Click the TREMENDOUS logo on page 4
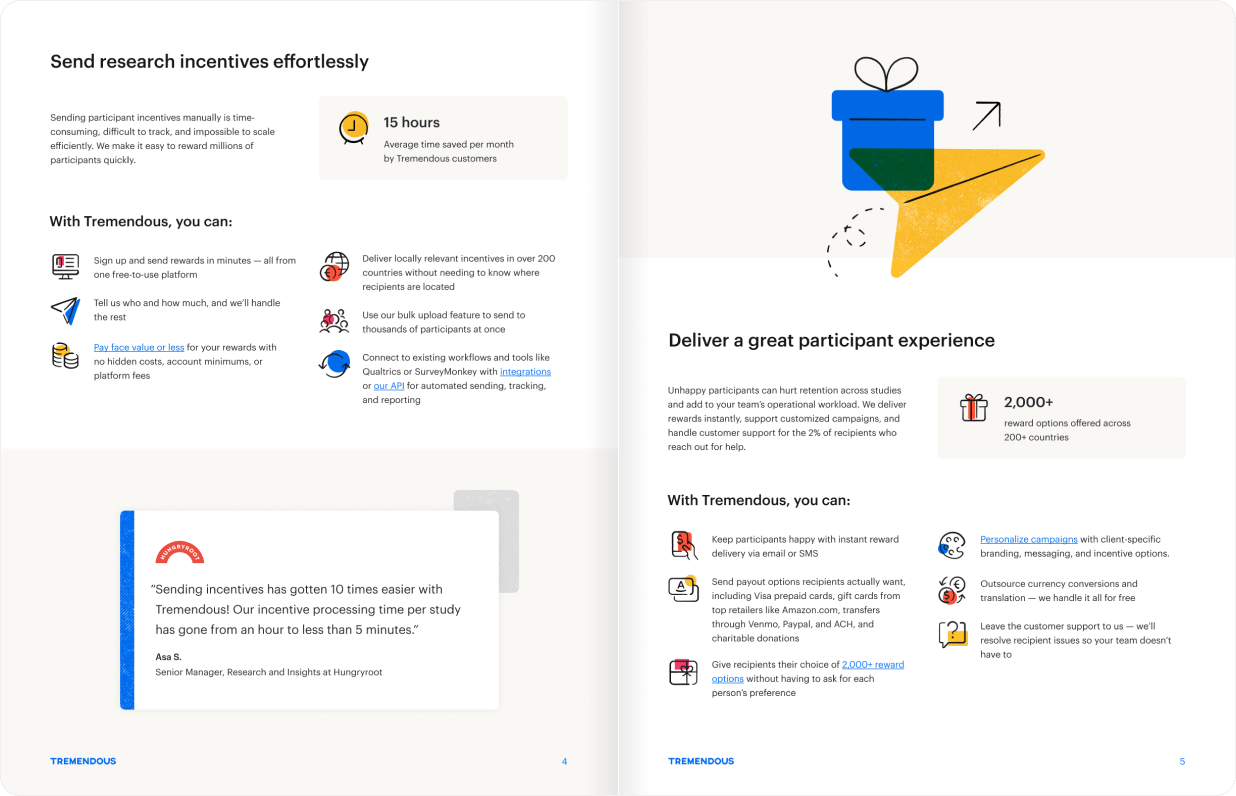Screen dimensions: 1236x796 pyautogui.click(x=83, y=761)
